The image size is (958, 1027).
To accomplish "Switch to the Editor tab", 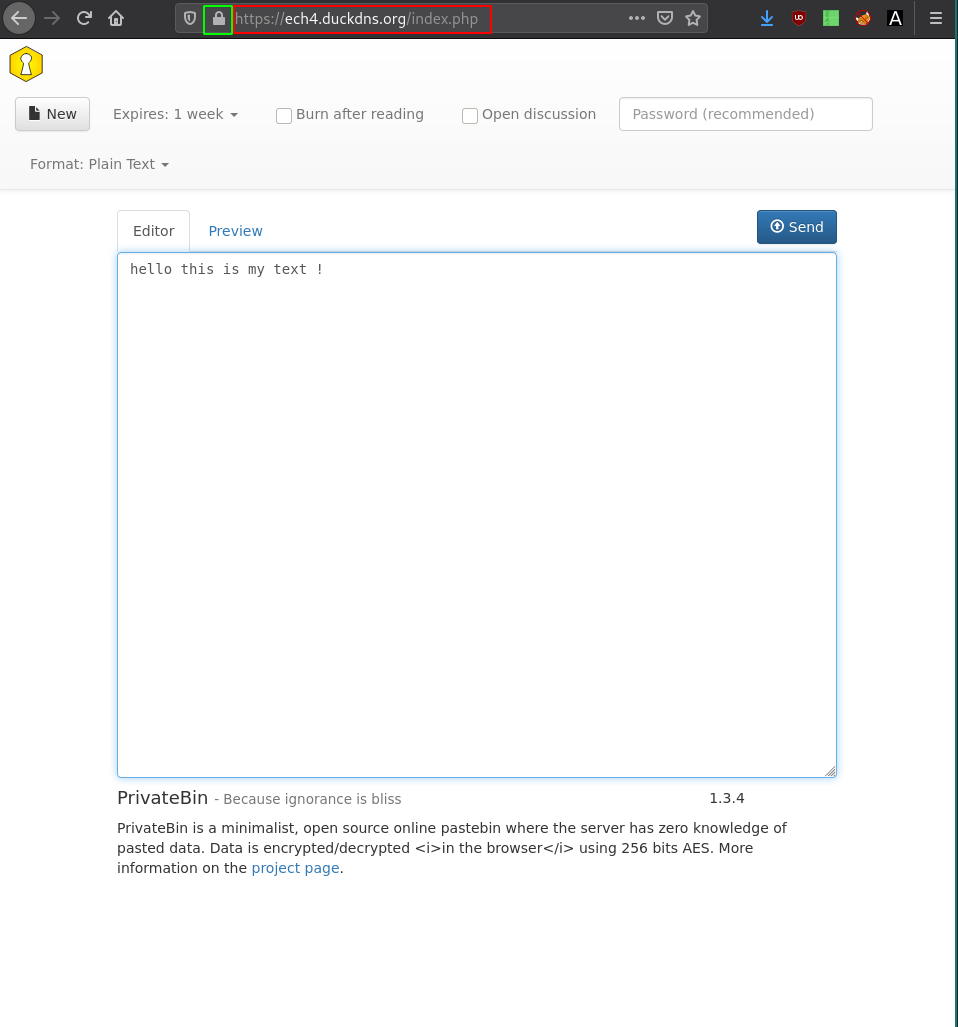I will (x=154, y=231).
